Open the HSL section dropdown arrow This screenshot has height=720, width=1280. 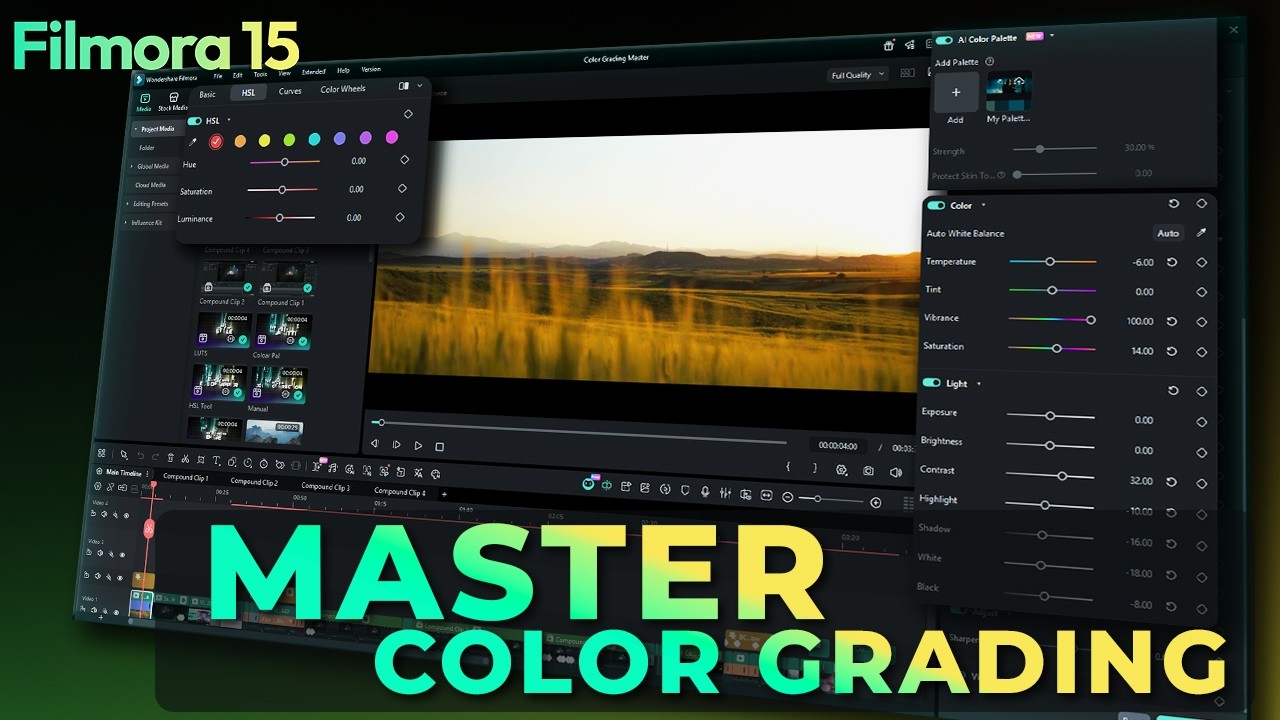(x=228, y=120)
